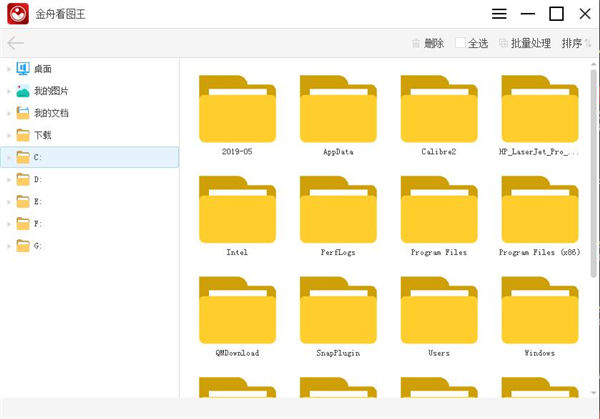Select the Program Files (x86) folder
Image resolution: width=600 pixels, height=419 pixels.
[x=539, y=209]
